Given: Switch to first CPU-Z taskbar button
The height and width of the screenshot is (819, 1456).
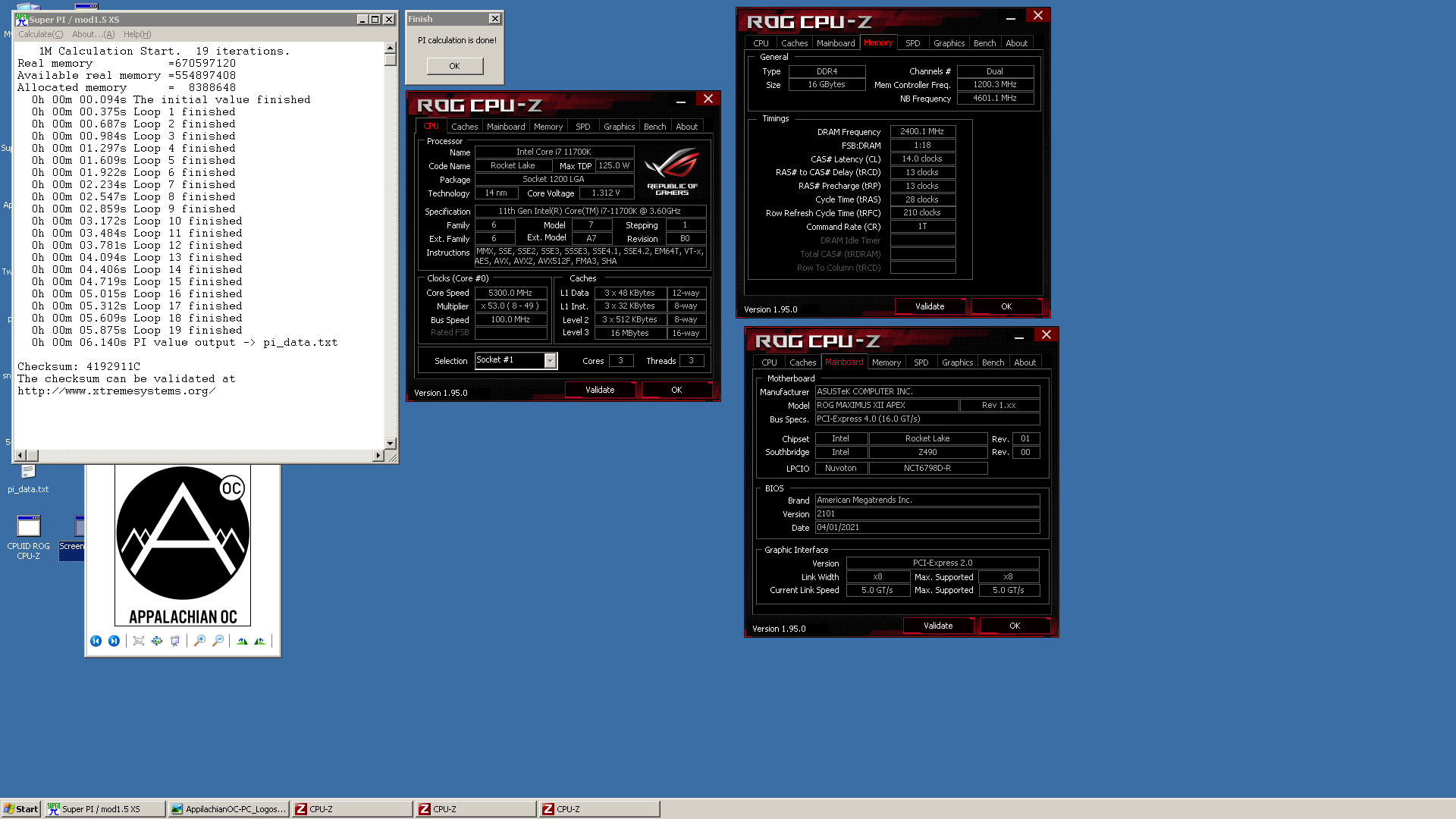Looking at the screenshot, I should tap(352, 809).
